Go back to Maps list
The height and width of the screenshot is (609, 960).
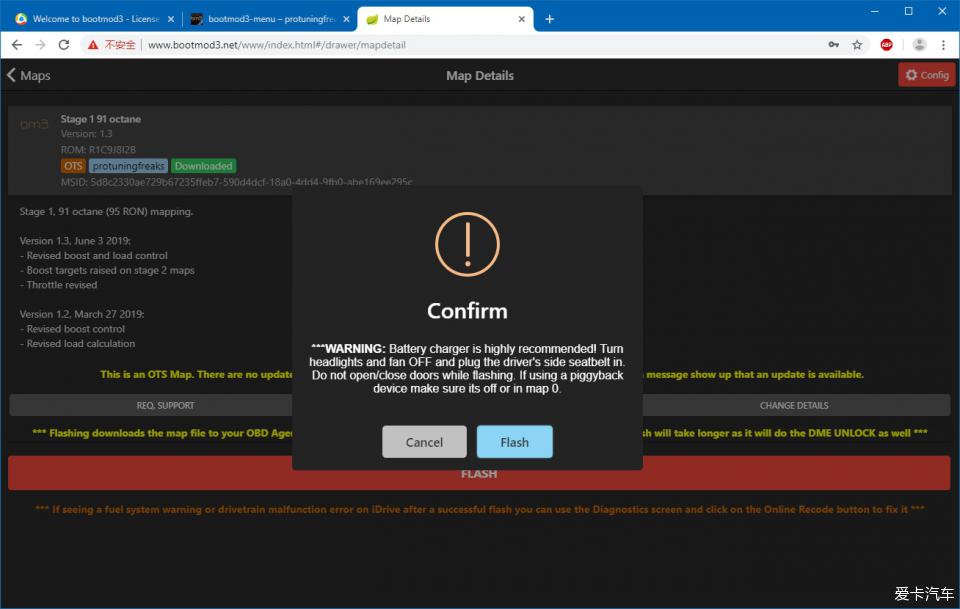(x=29, y=75)
